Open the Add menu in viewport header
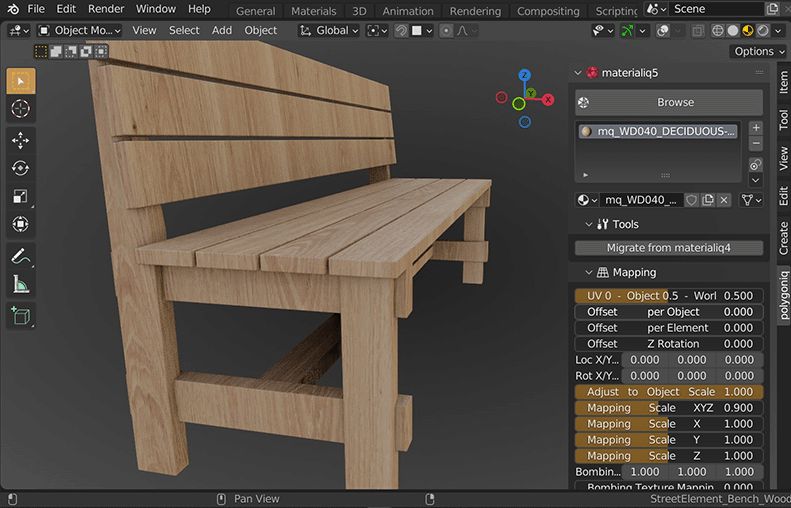791x508 pixels. click(x=222, y=31)
